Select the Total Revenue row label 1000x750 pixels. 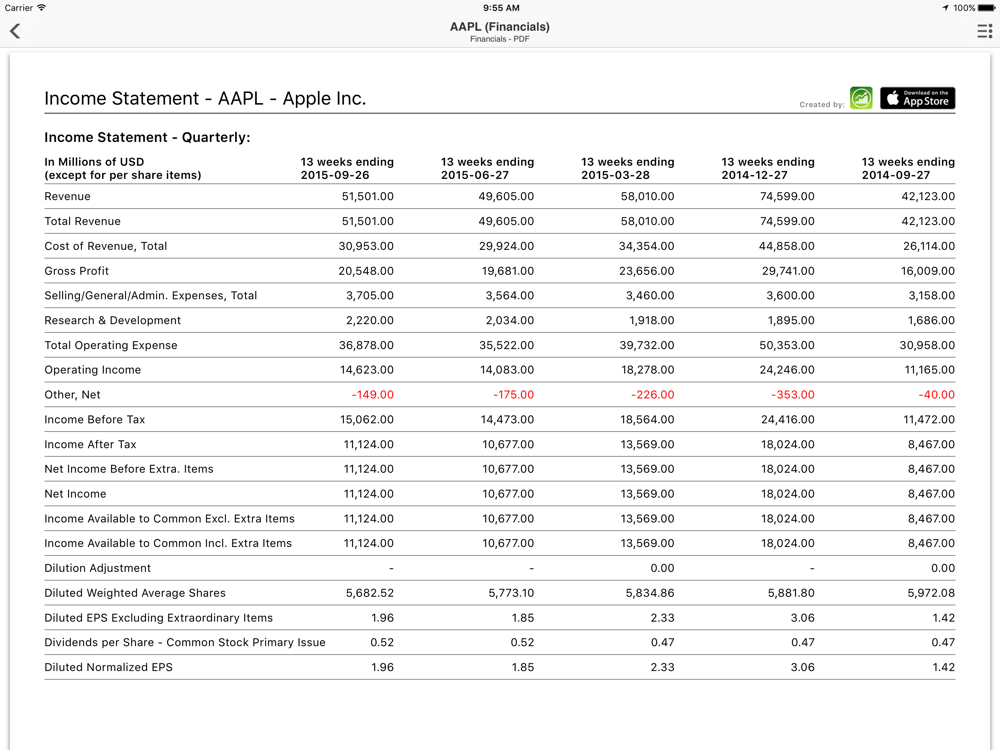[82, 221]
